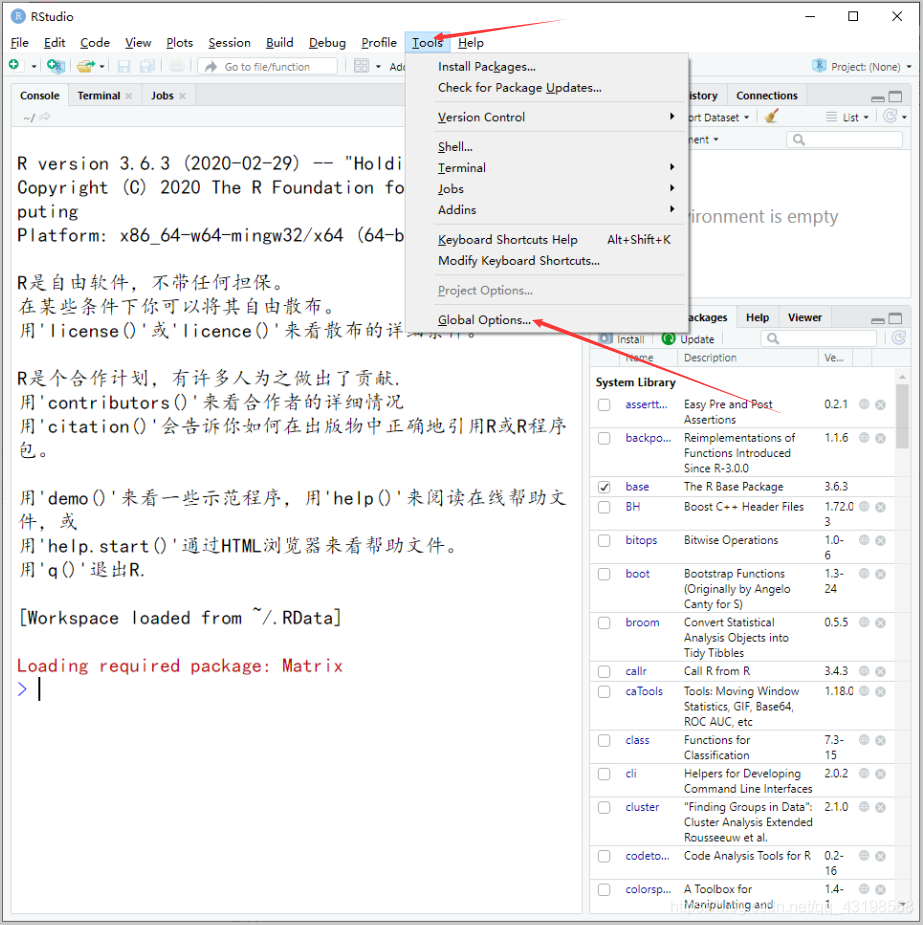This screenshot has height=925, width=923.
Task: Remove the boot package via x icon
Action: click(x=881, y=574)
